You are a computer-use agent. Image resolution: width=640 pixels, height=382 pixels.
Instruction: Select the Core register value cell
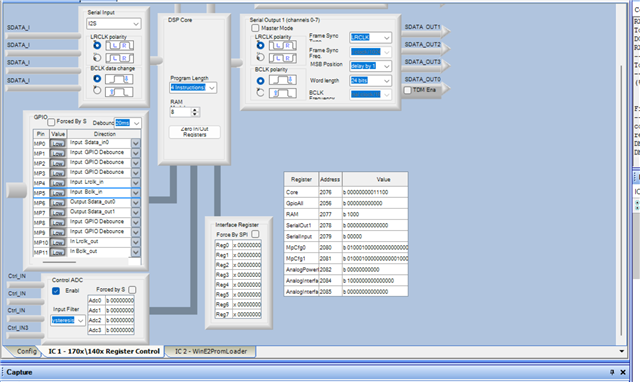(375, 192)
